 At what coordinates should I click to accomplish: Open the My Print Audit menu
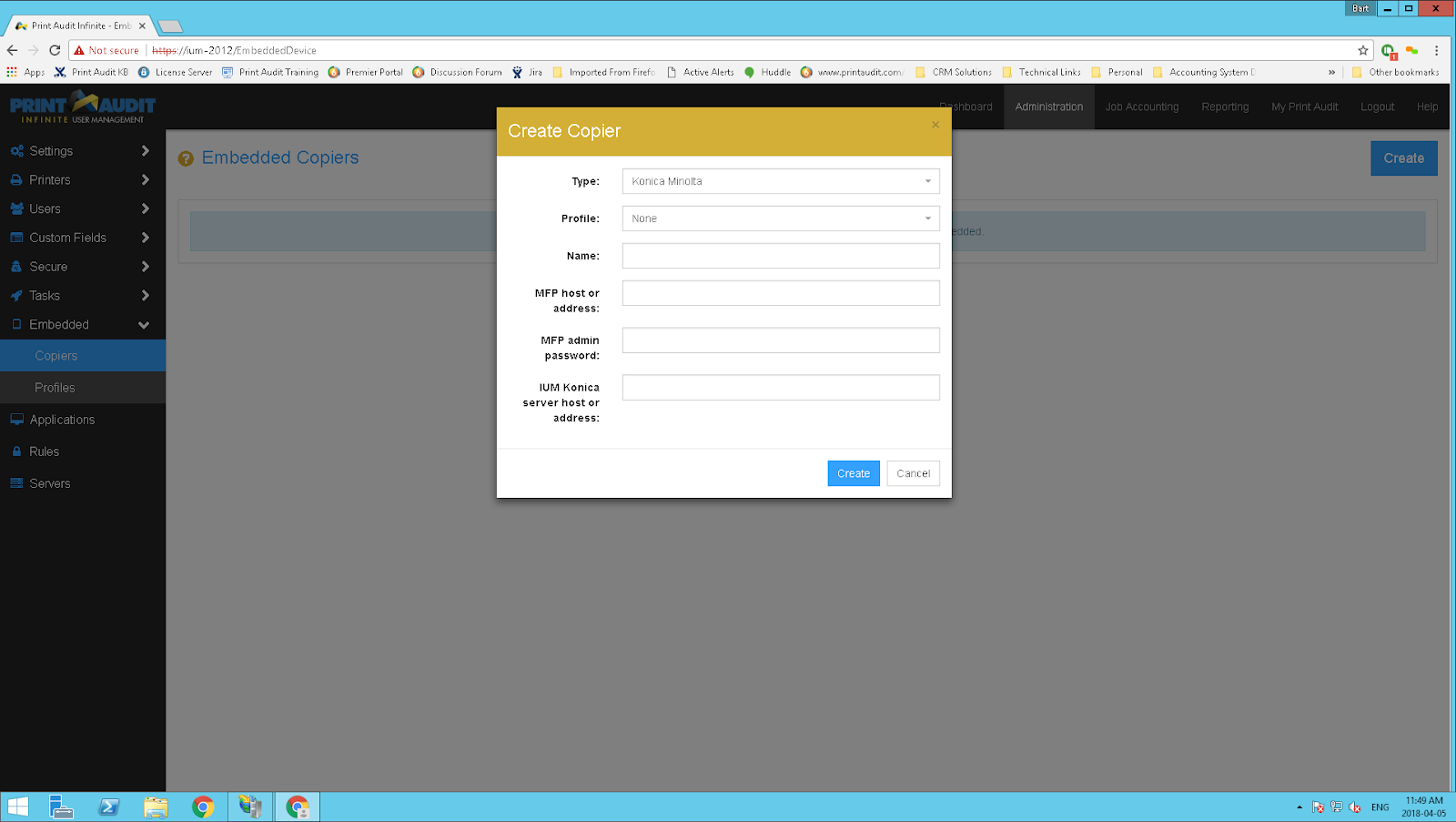tap(1305, 107)
